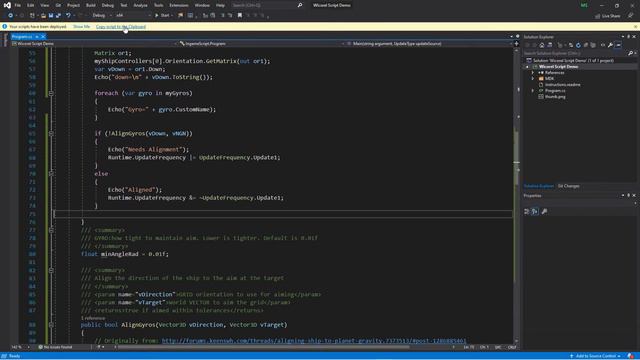Viewport: 640px width, 360px height.
Task: Click the Categorized icon in Properties panel
Action: [527, 211]
